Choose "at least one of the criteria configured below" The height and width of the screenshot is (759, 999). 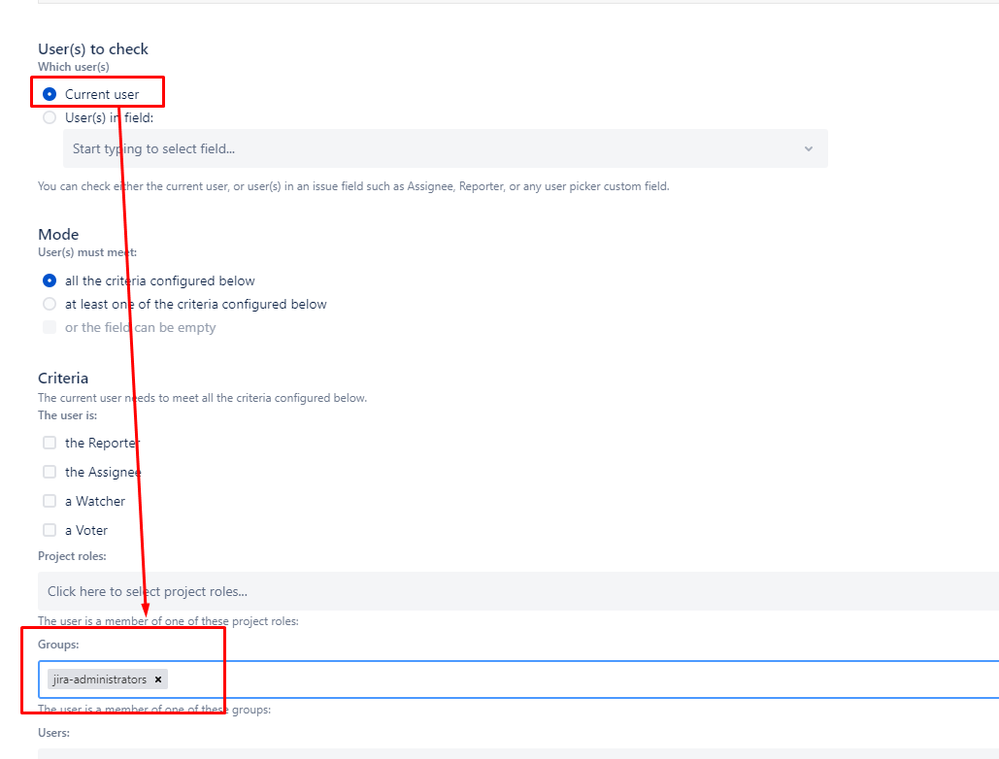pos(49,304)
